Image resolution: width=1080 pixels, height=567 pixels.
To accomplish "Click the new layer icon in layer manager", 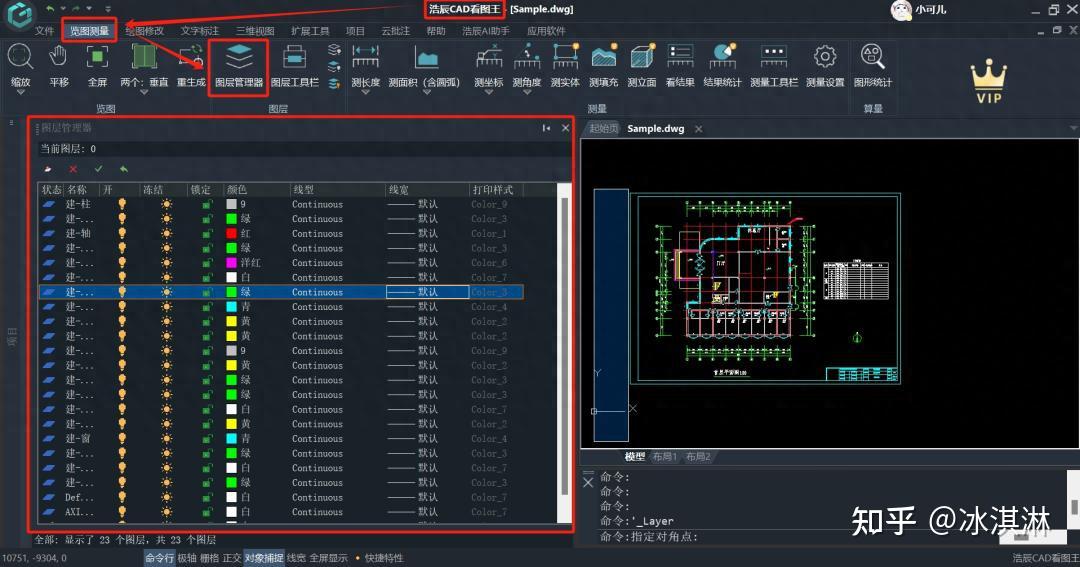I will point(48,169).
